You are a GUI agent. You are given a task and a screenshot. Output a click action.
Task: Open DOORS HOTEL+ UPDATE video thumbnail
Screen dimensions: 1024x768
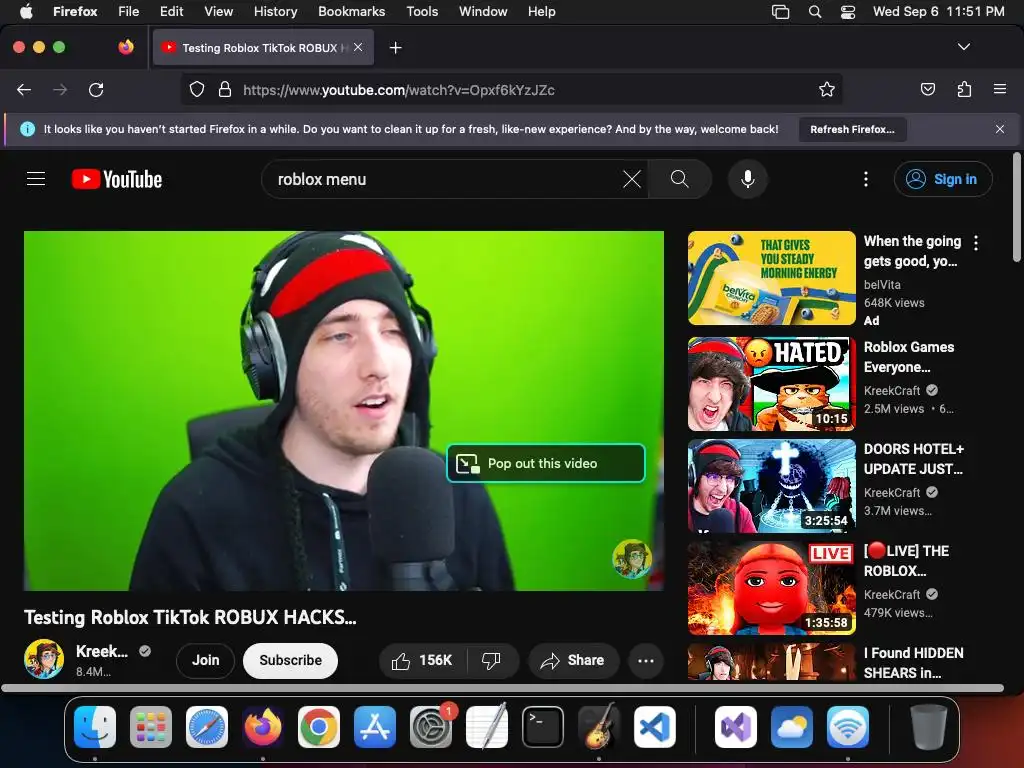tap(771, 486)
